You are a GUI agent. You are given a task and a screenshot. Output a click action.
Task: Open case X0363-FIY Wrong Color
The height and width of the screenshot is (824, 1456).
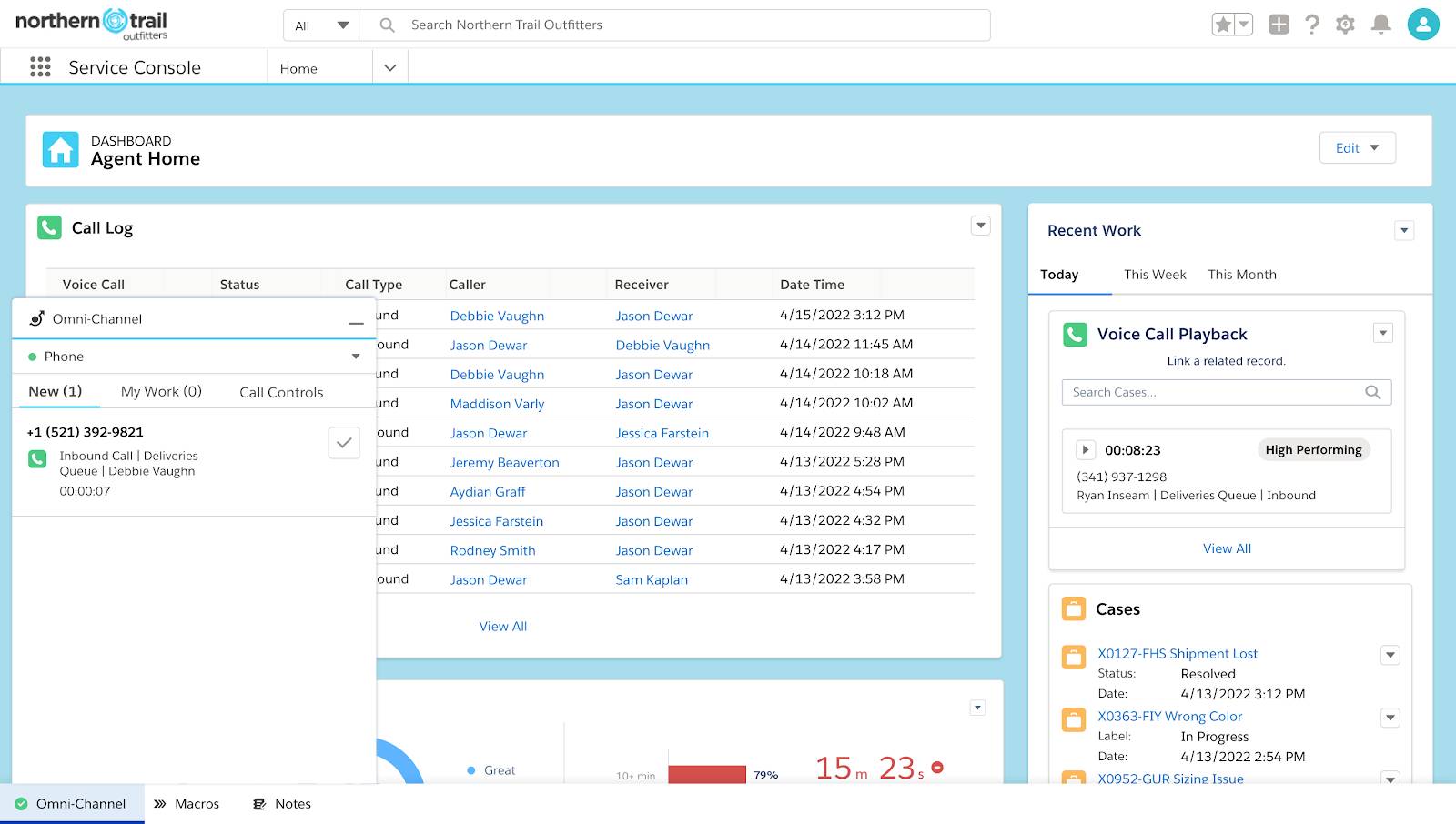(1169, 716)
